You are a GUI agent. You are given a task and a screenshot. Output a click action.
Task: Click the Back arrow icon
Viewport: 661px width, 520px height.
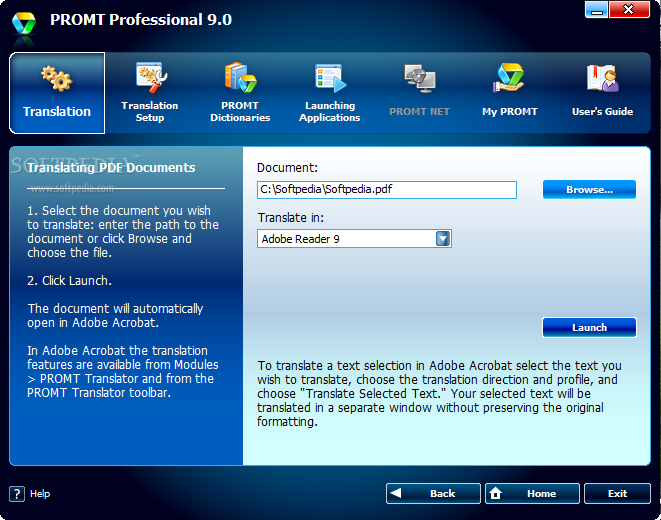coord(395,493)
